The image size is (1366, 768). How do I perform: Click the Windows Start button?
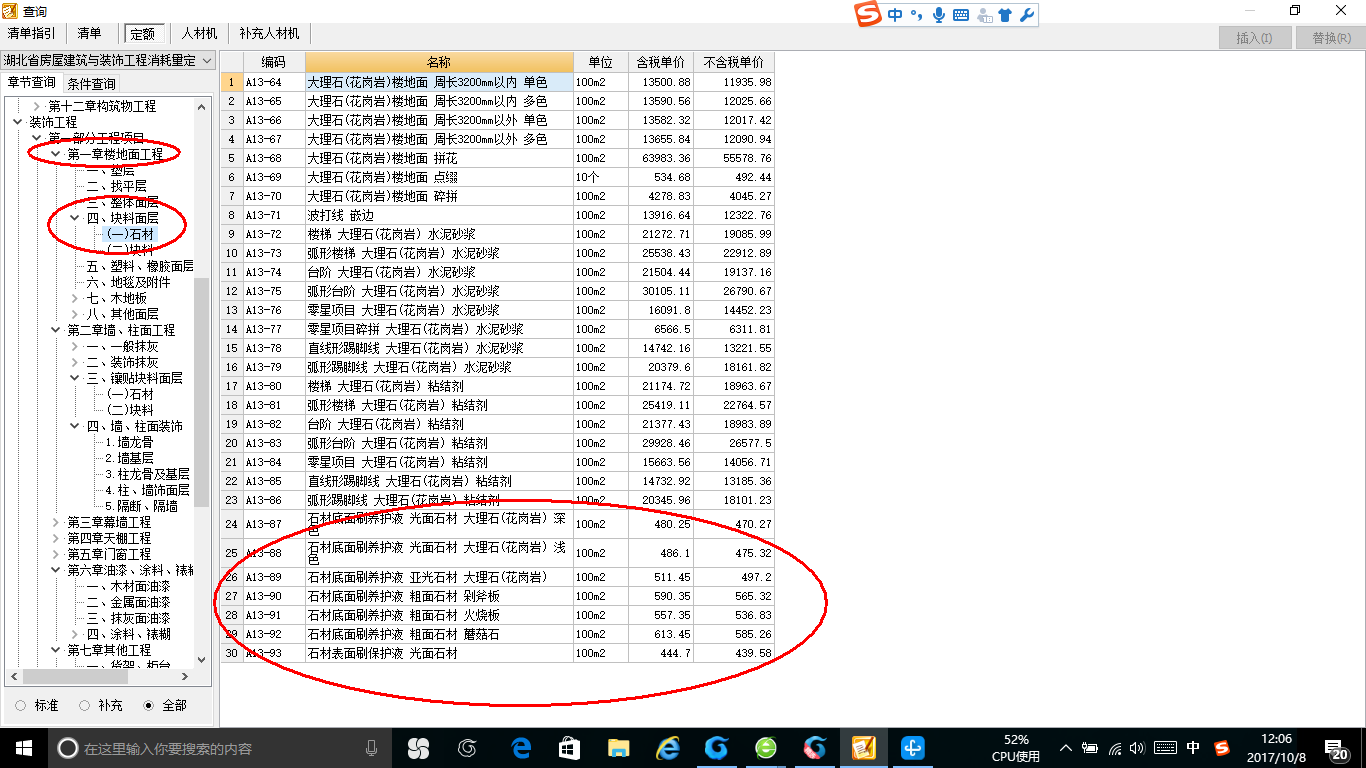tap(24, 748)
